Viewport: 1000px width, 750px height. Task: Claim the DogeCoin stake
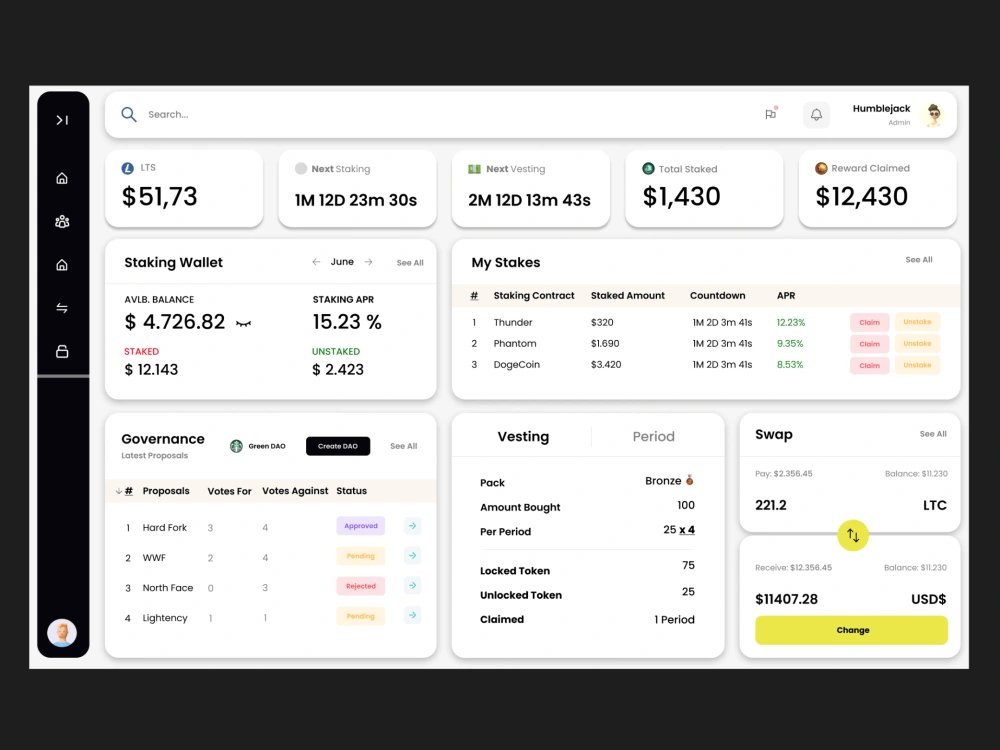869,366
